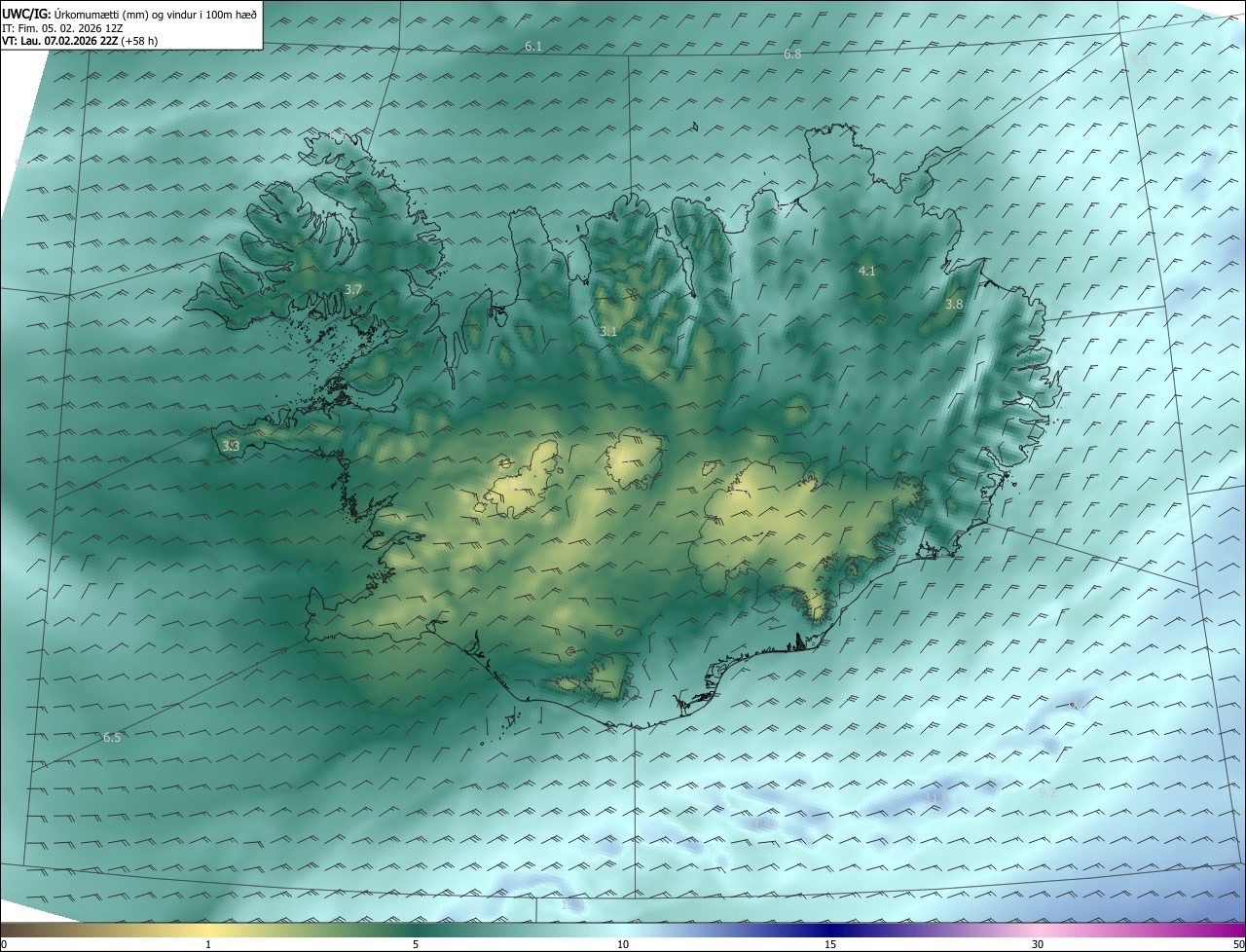
Task: Click the 10 tick on the color scale
Action: 623,944
